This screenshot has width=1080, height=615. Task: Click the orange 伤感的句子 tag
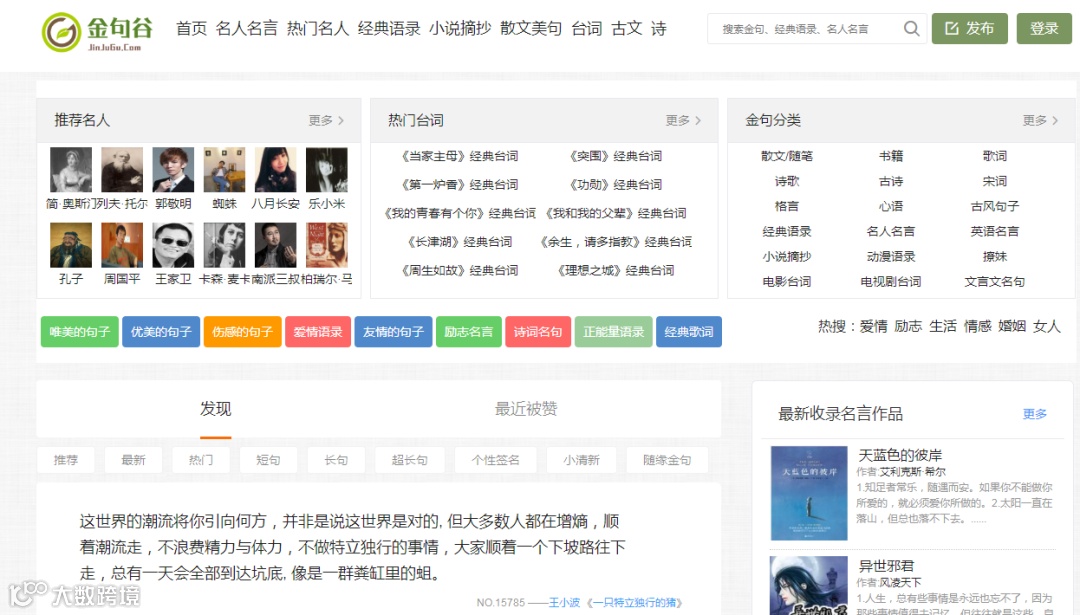(x=242, y=332)
